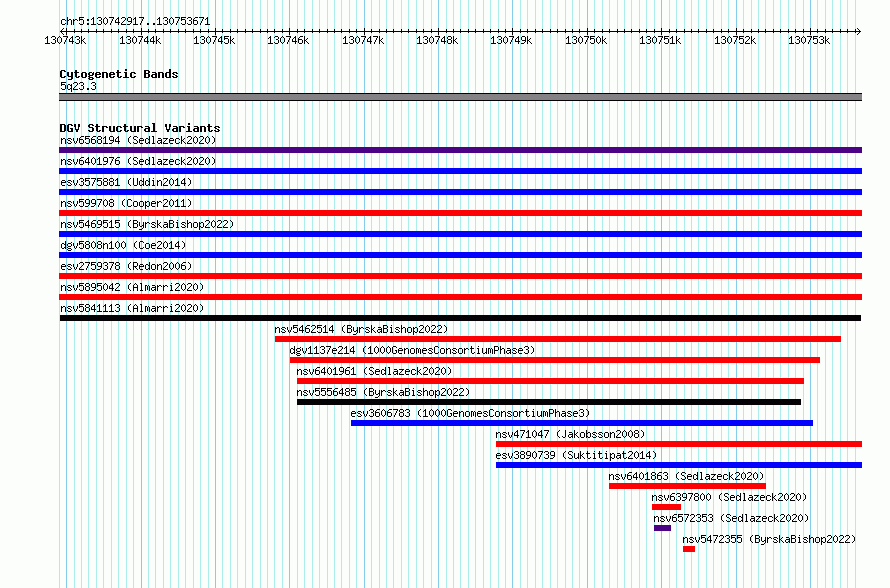Click the 130749k ruler tick label

pos(511,40)
